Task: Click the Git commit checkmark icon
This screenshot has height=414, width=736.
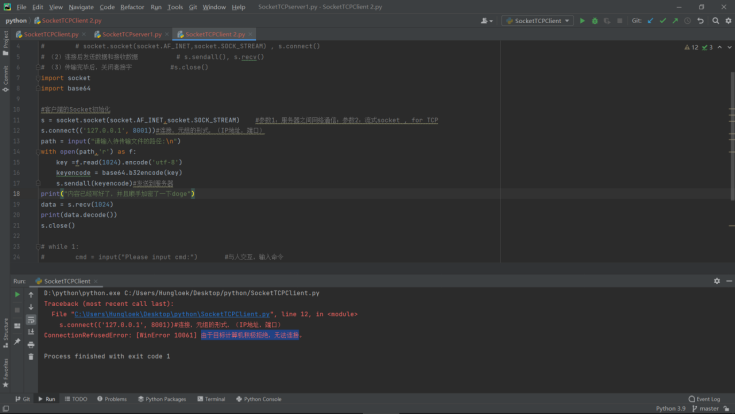Action: [x=663, y=20]
